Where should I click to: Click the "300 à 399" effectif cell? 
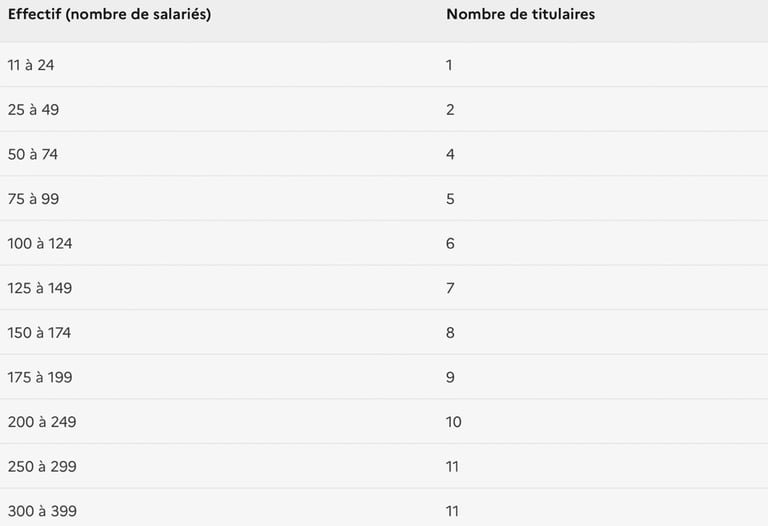click(x=42, y=511)
